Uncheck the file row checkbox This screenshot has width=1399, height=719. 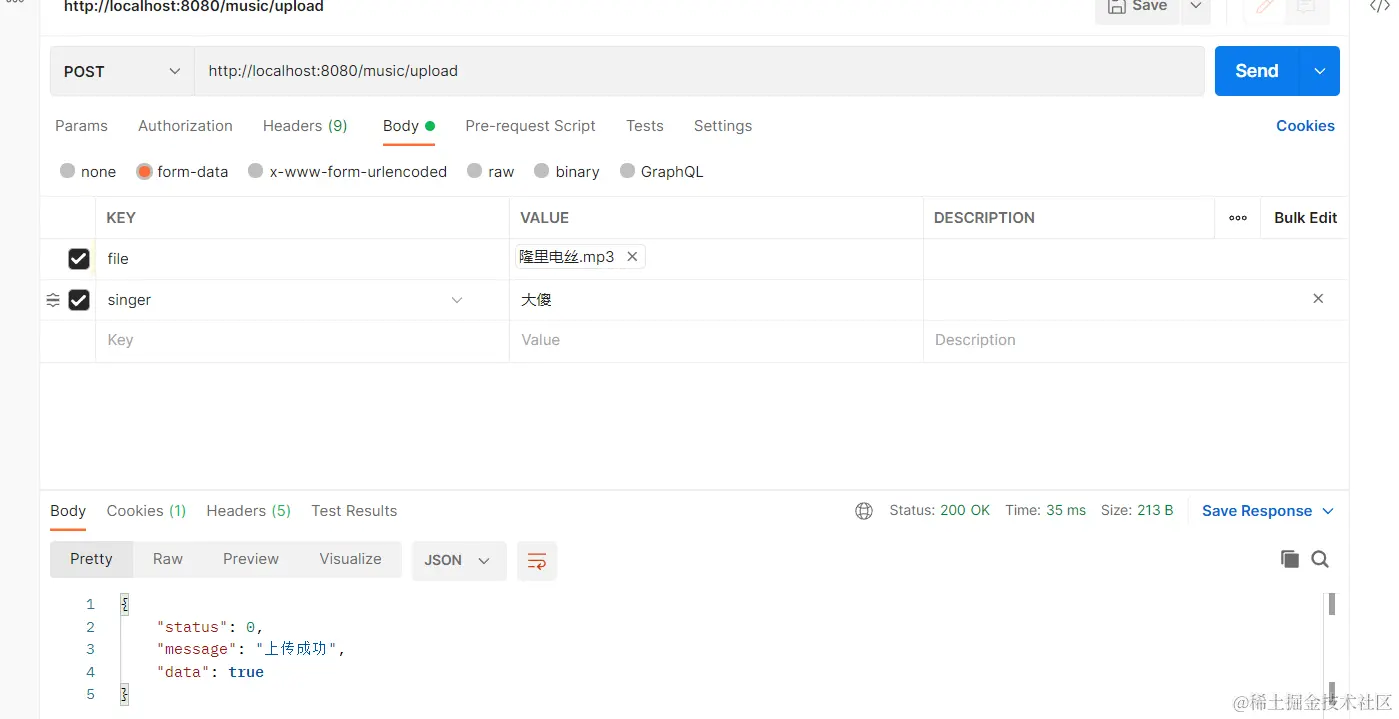[79, 259]
